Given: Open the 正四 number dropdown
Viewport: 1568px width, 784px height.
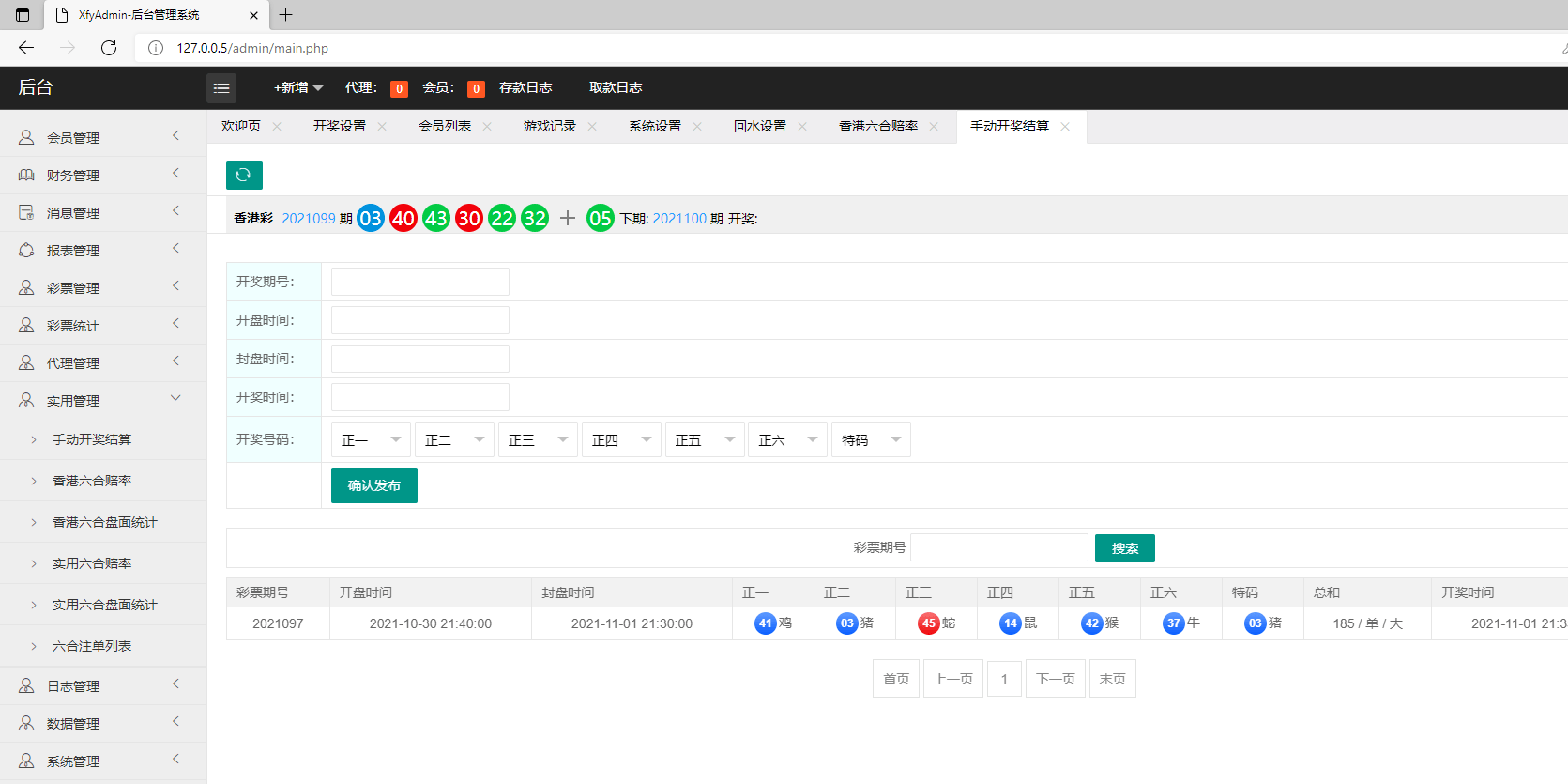Looking at the screenshot, I should [x=621, y=439].
